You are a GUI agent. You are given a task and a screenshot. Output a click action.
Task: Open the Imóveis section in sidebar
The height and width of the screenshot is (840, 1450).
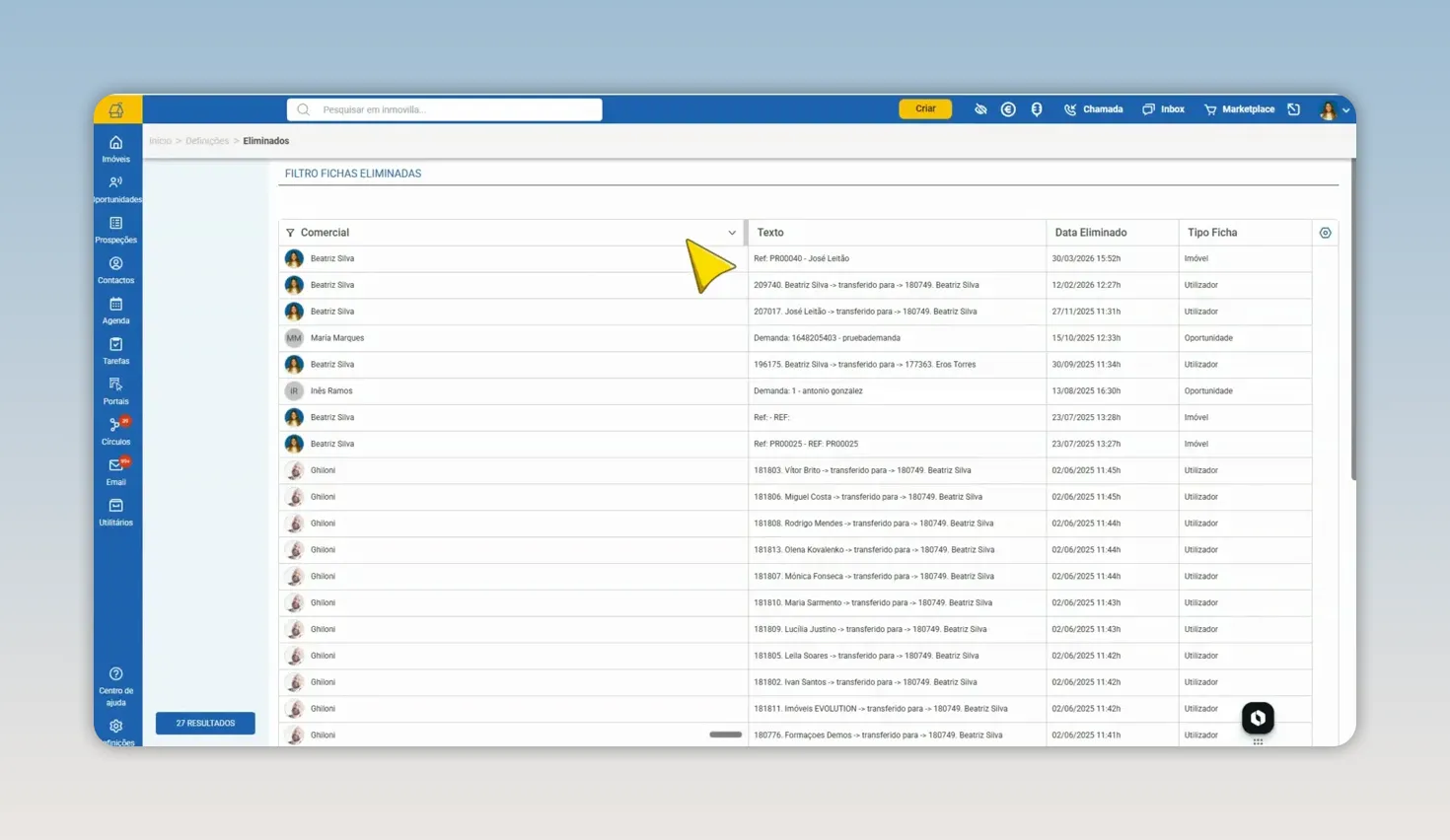(115, 149)
